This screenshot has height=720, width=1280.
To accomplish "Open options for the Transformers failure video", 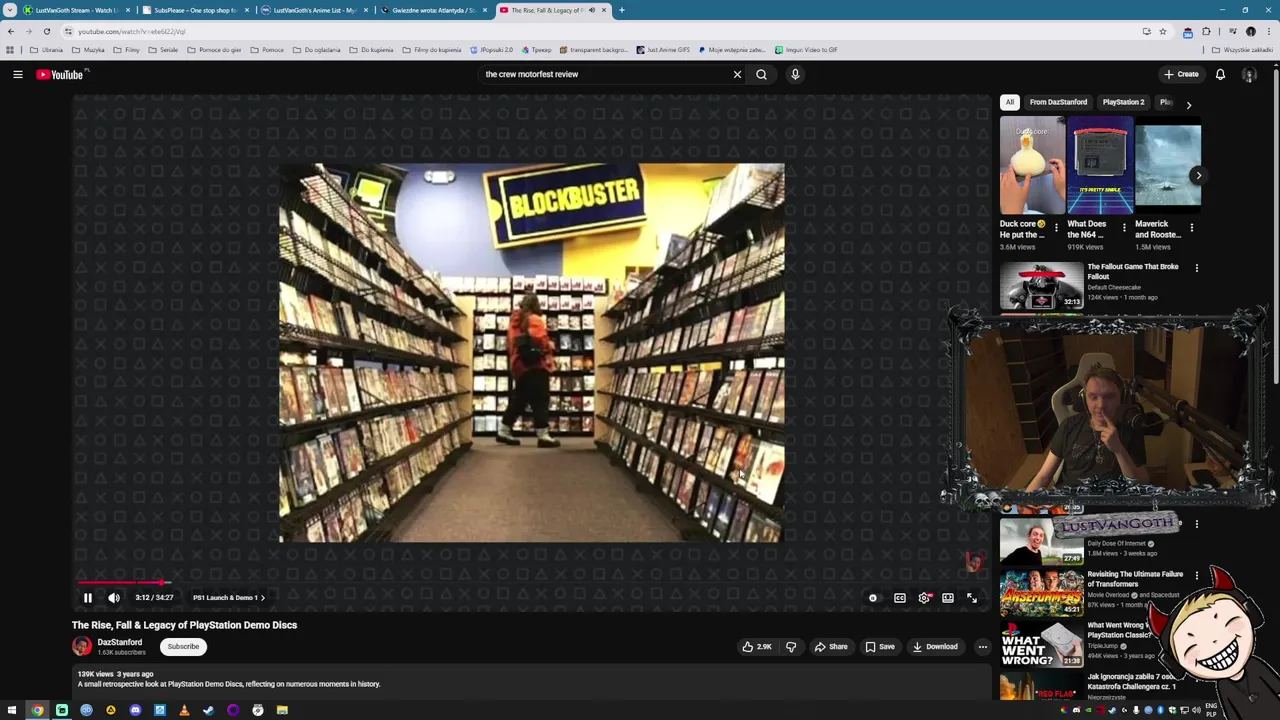I will click(x=1197, y=576).
